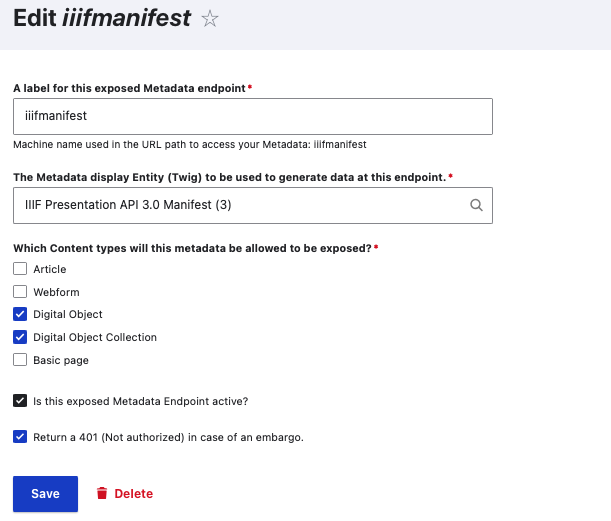Check the Article content type checkbox
Image resolution: width=611 pixels, height=521 pixels.
coord(20,269)
